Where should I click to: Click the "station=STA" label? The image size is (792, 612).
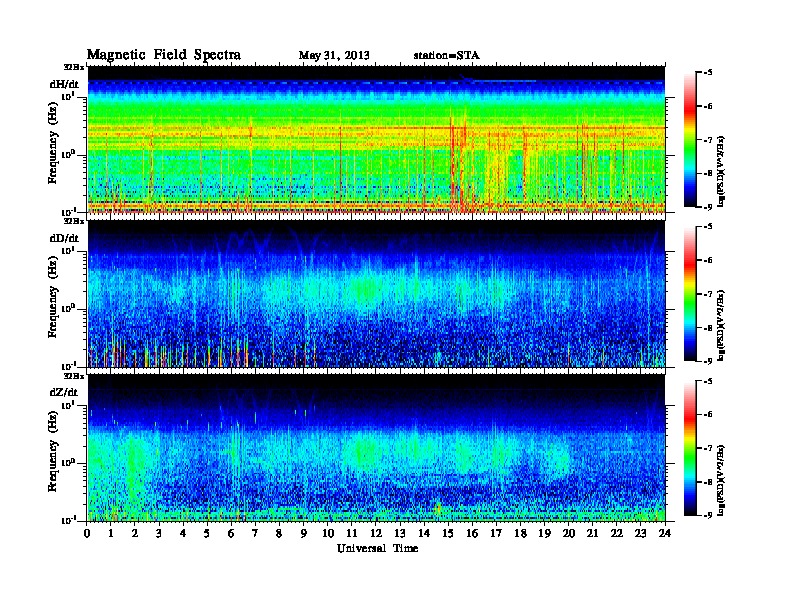446,55
